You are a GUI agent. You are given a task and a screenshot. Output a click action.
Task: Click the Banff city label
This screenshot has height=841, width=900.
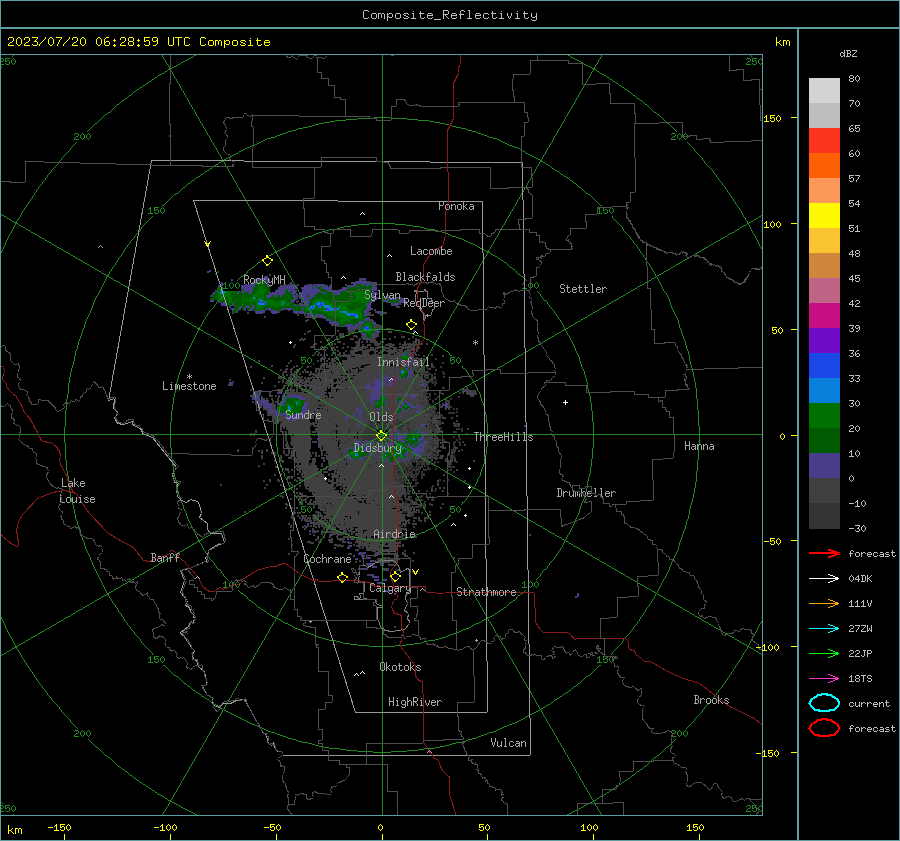(165, 557)
